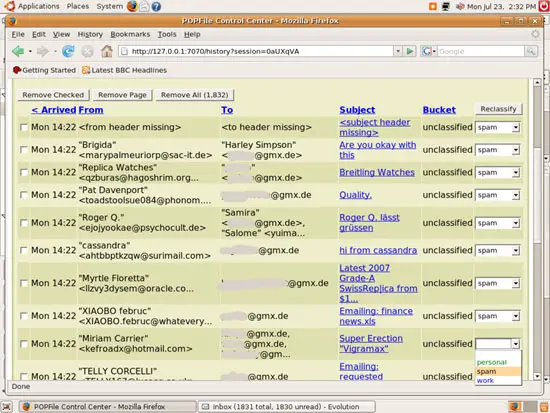This screenshot has height=413, width=550.
Task: Open the Tools menu
Action: pyautogui.click(x=167, y=34)
